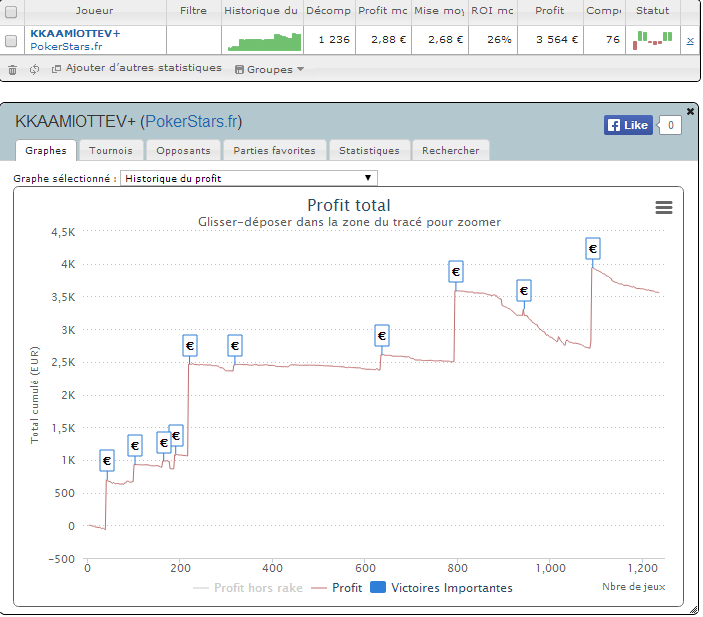703x617 pixels.
Task: Click the euro marker just above 3,5K near 800 games
Action: click(x=456, y=271)
